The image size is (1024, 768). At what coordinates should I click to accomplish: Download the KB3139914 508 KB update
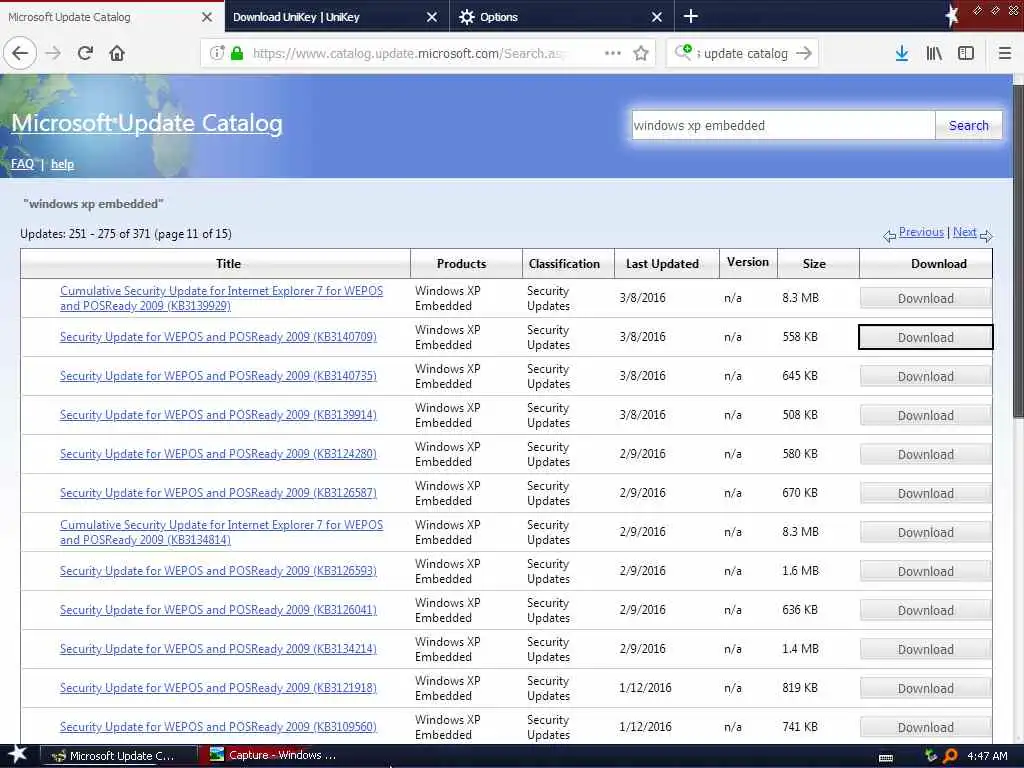point(925,416)
